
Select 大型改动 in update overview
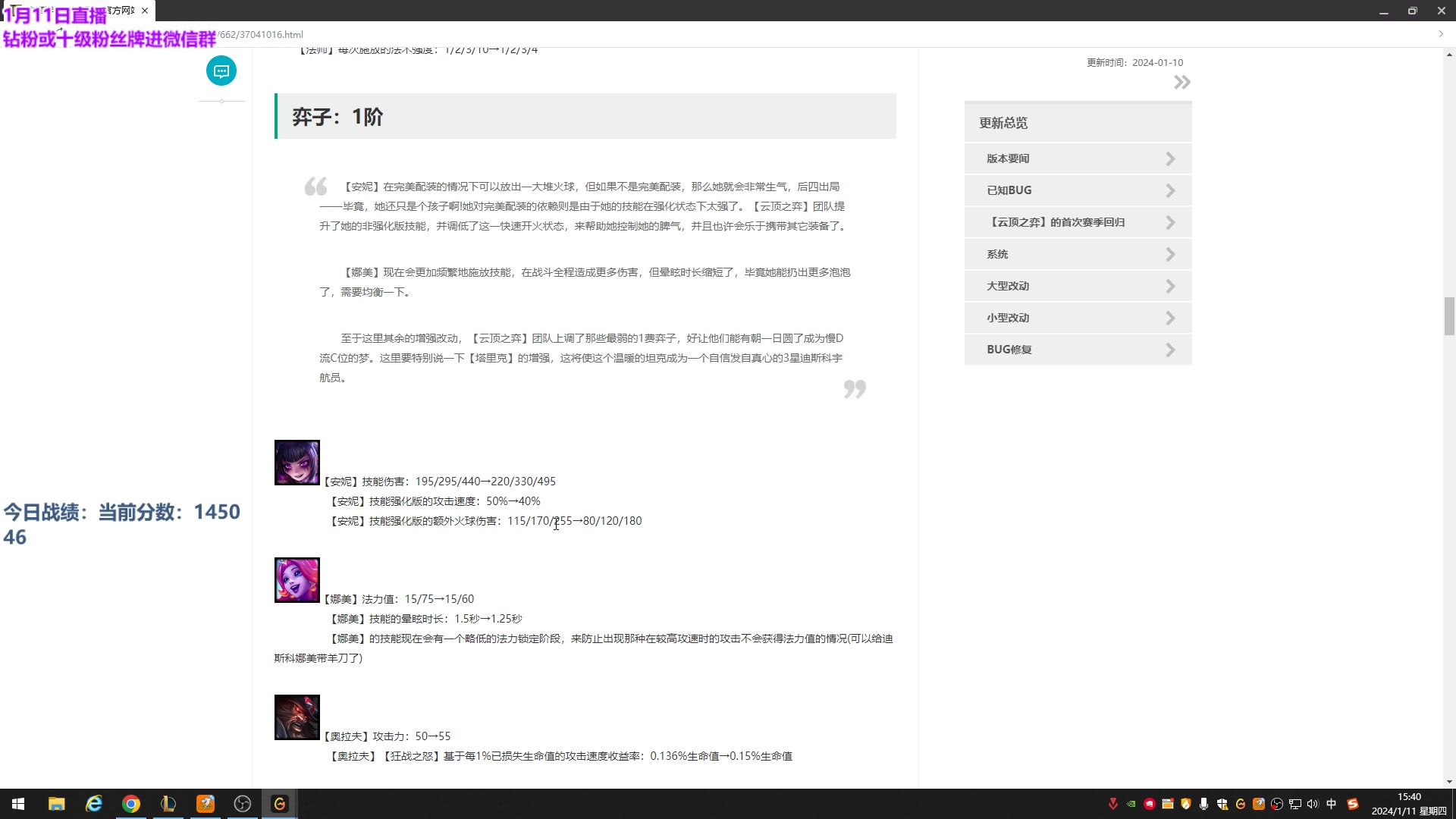click(x=1008, y=286)
